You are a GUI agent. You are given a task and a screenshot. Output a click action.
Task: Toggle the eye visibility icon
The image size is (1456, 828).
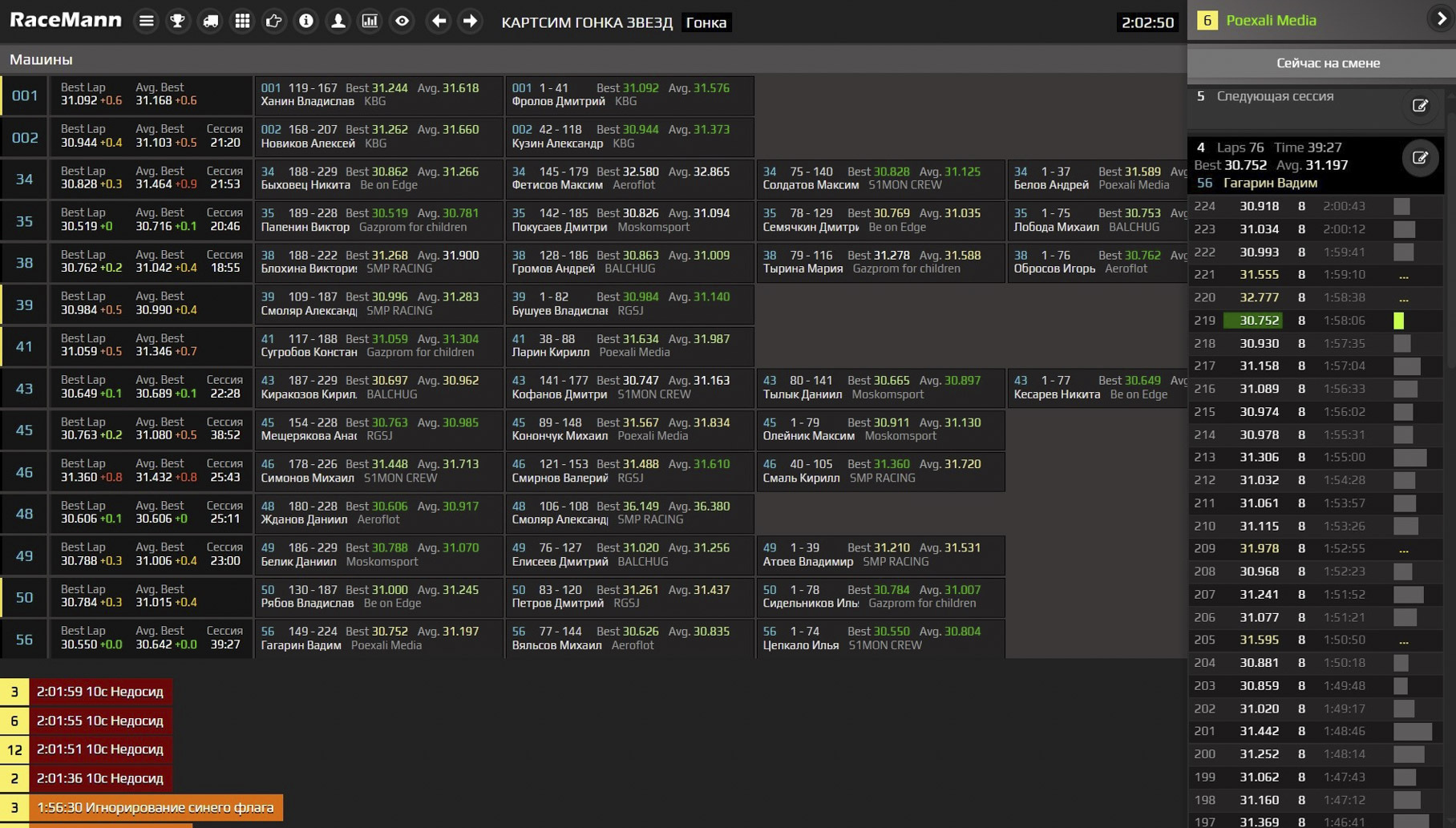pyautogui.click(x=402, y=22)
